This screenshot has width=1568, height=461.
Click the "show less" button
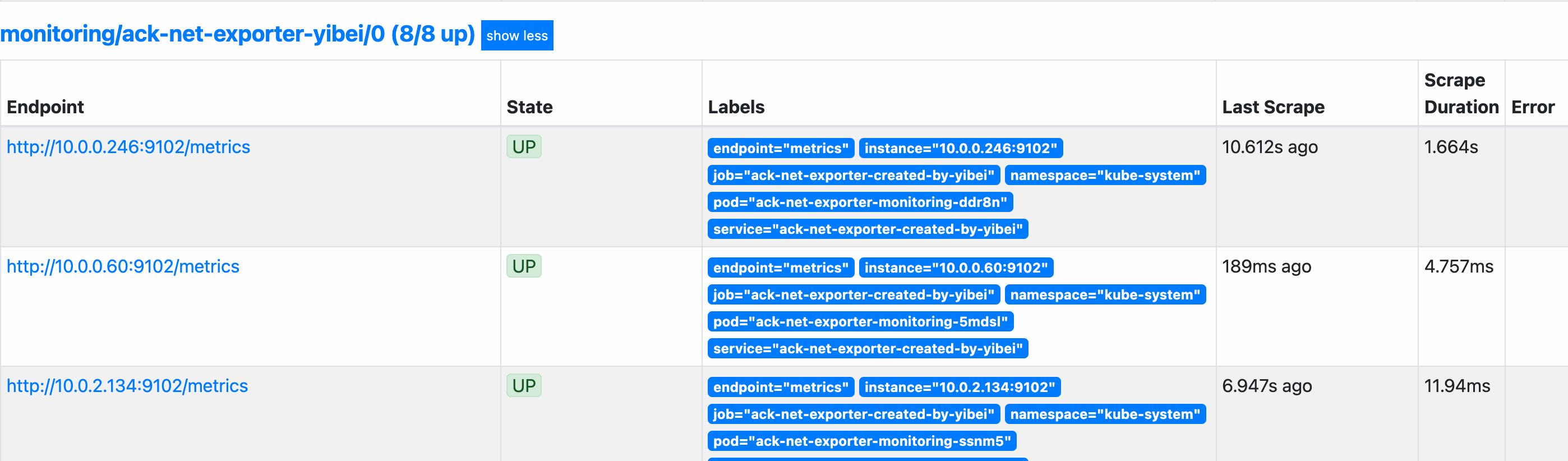pos(517,35)
